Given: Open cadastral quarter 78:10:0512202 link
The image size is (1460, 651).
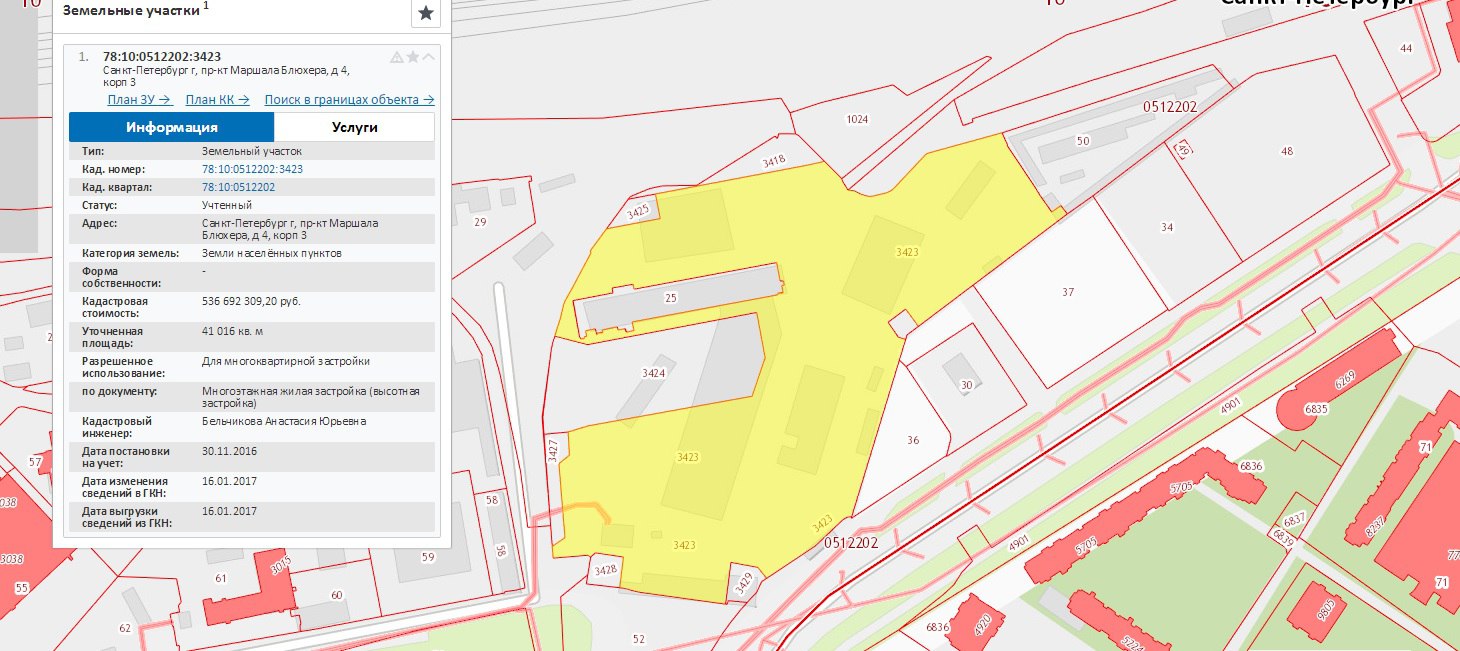Looking at the screenshot, I should point(238,187).
